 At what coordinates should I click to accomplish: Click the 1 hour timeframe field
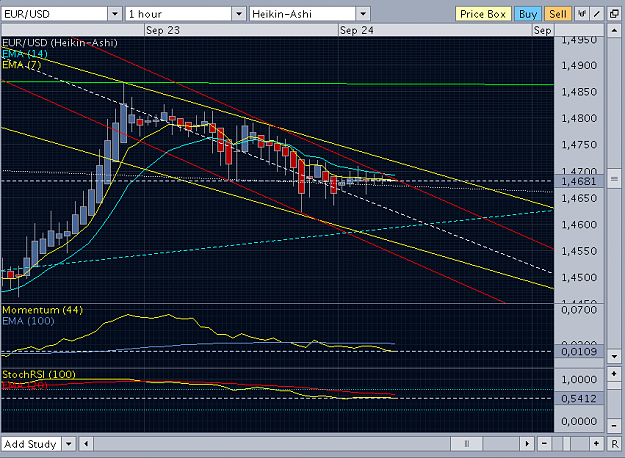pos(179,14)
